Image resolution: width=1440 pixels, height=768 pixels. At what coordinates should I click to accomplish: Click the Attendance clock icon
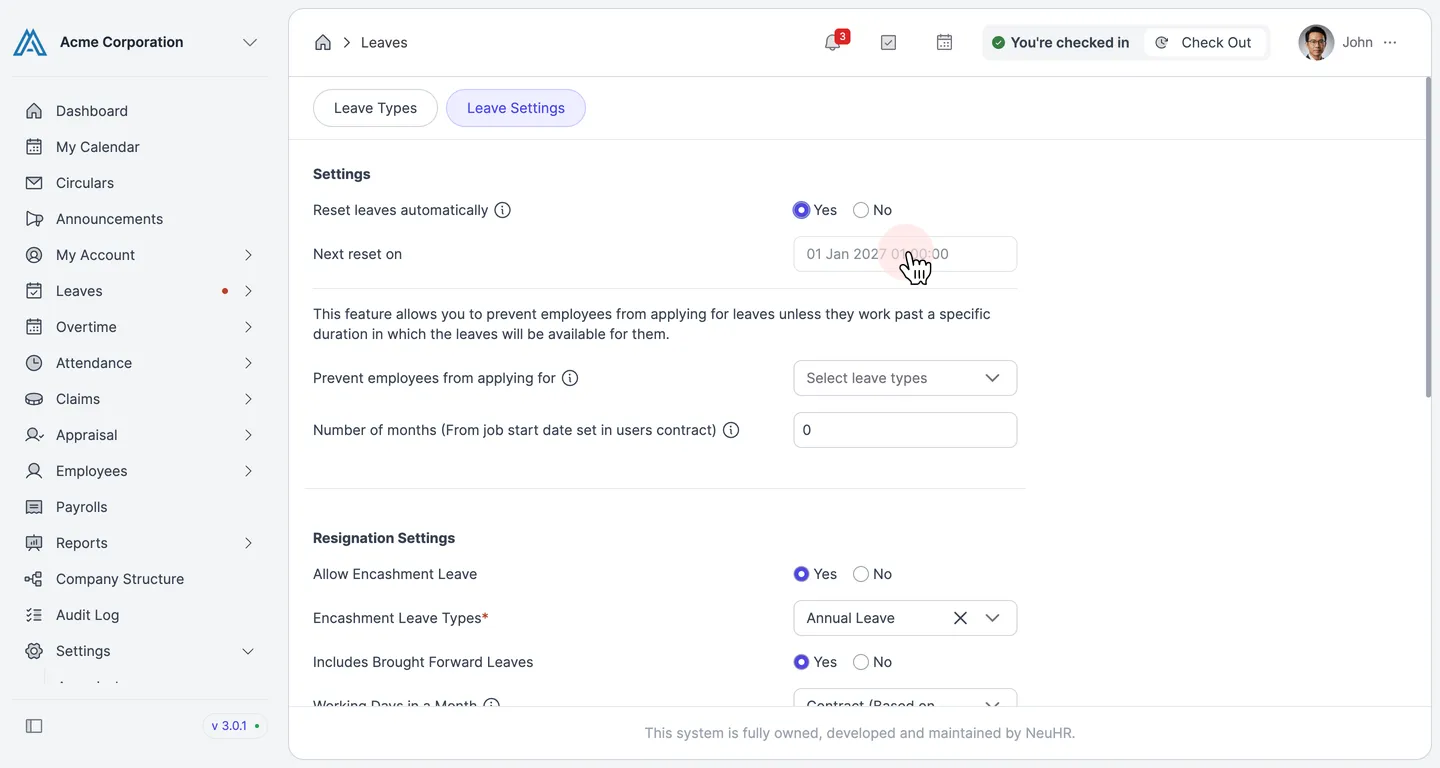pos(34,363)
